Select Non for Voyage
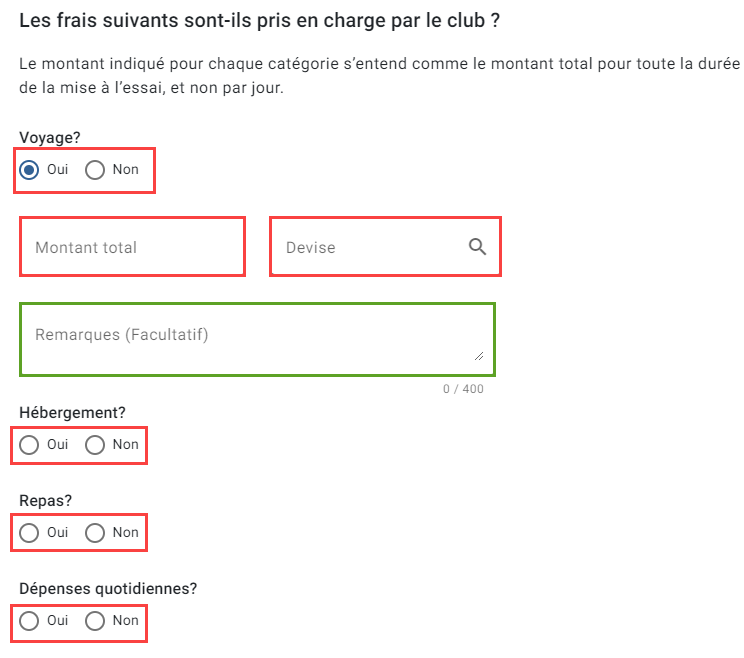 point(95,170)
